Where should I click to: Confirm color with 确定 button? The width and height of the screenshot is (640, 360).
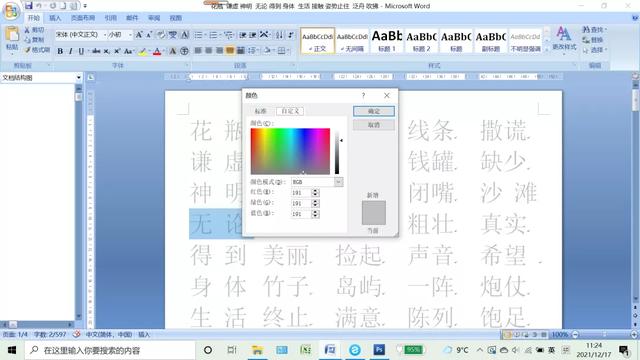(374, 111)
